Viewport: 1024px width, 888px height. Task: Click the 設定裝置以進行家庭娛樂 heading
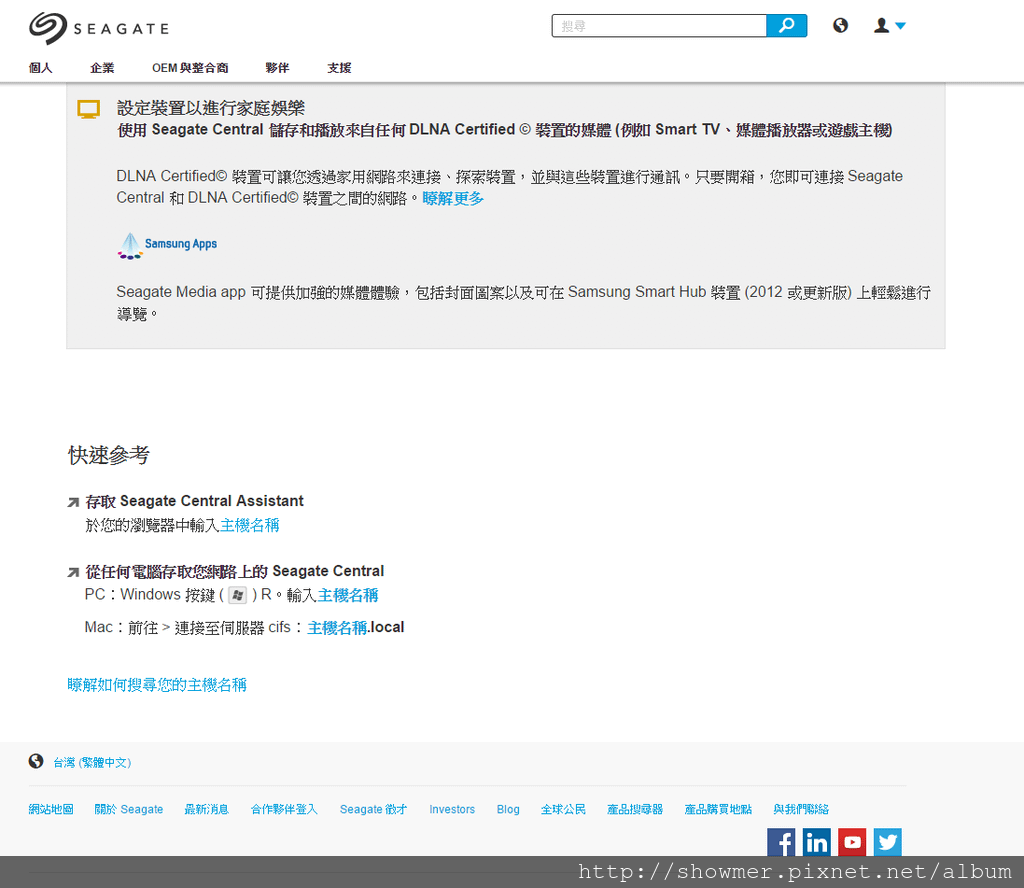click(210, 108)
